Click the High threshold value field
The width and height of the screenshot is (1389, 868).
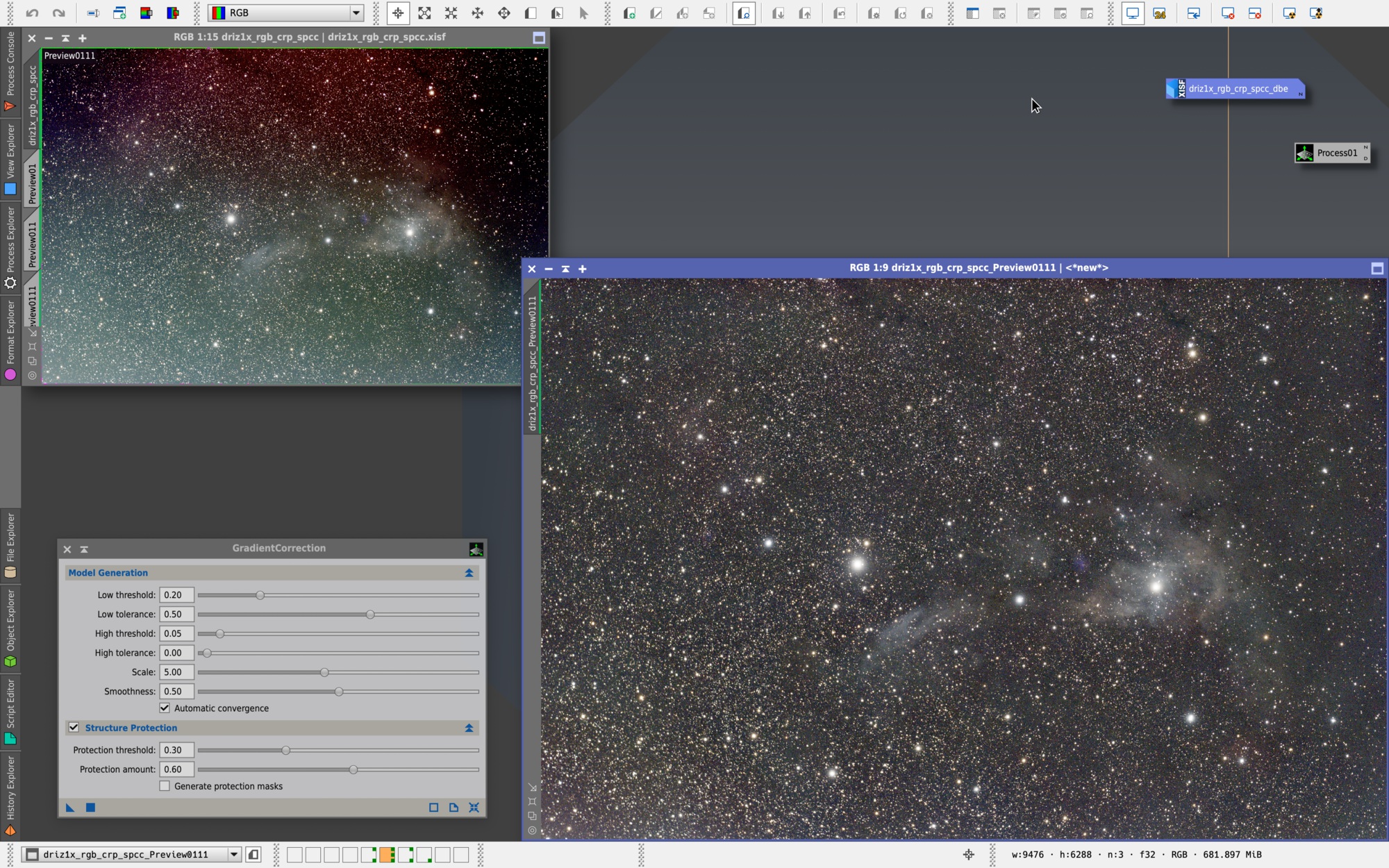(176, 633)
